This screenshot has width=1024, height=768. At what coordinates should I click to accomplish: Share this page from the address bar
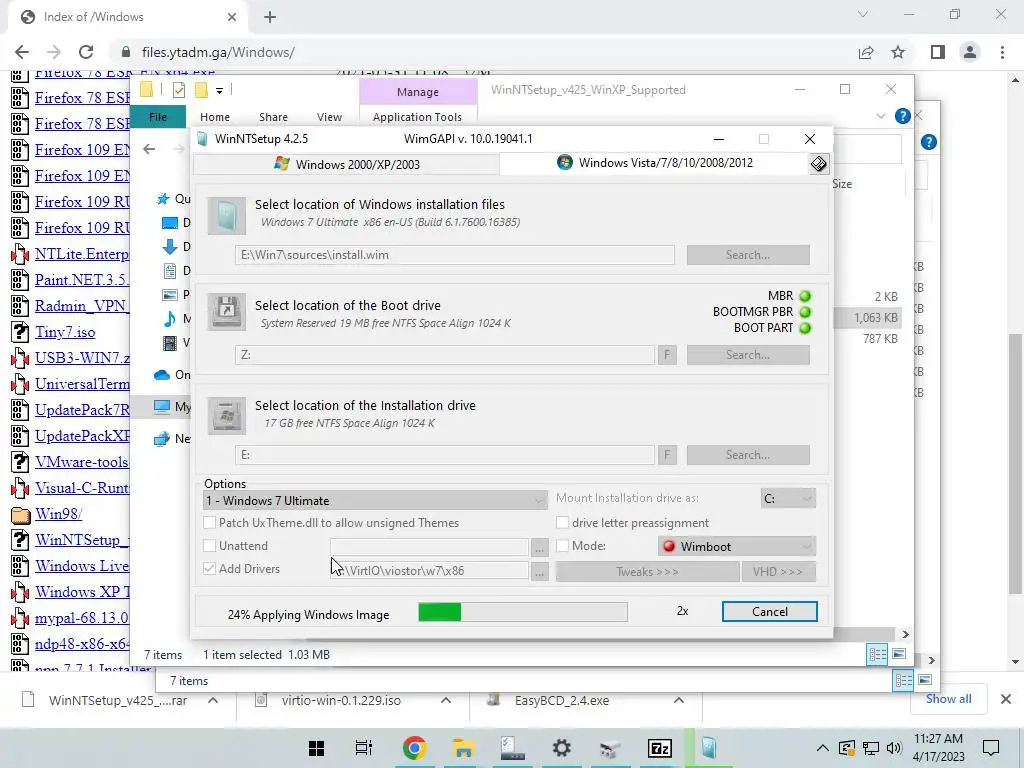pos(866,52)
